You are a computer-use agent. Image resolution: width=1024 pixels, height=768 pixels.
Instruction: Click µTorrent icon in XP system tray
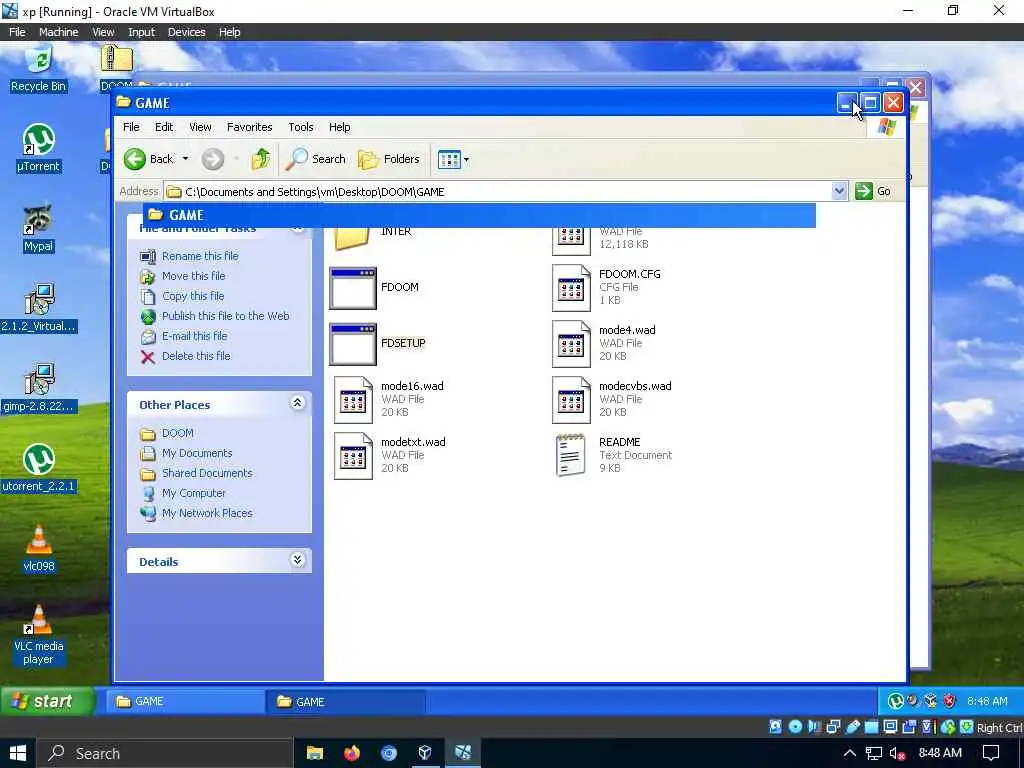pyautogui.click(x=895, y=701)
